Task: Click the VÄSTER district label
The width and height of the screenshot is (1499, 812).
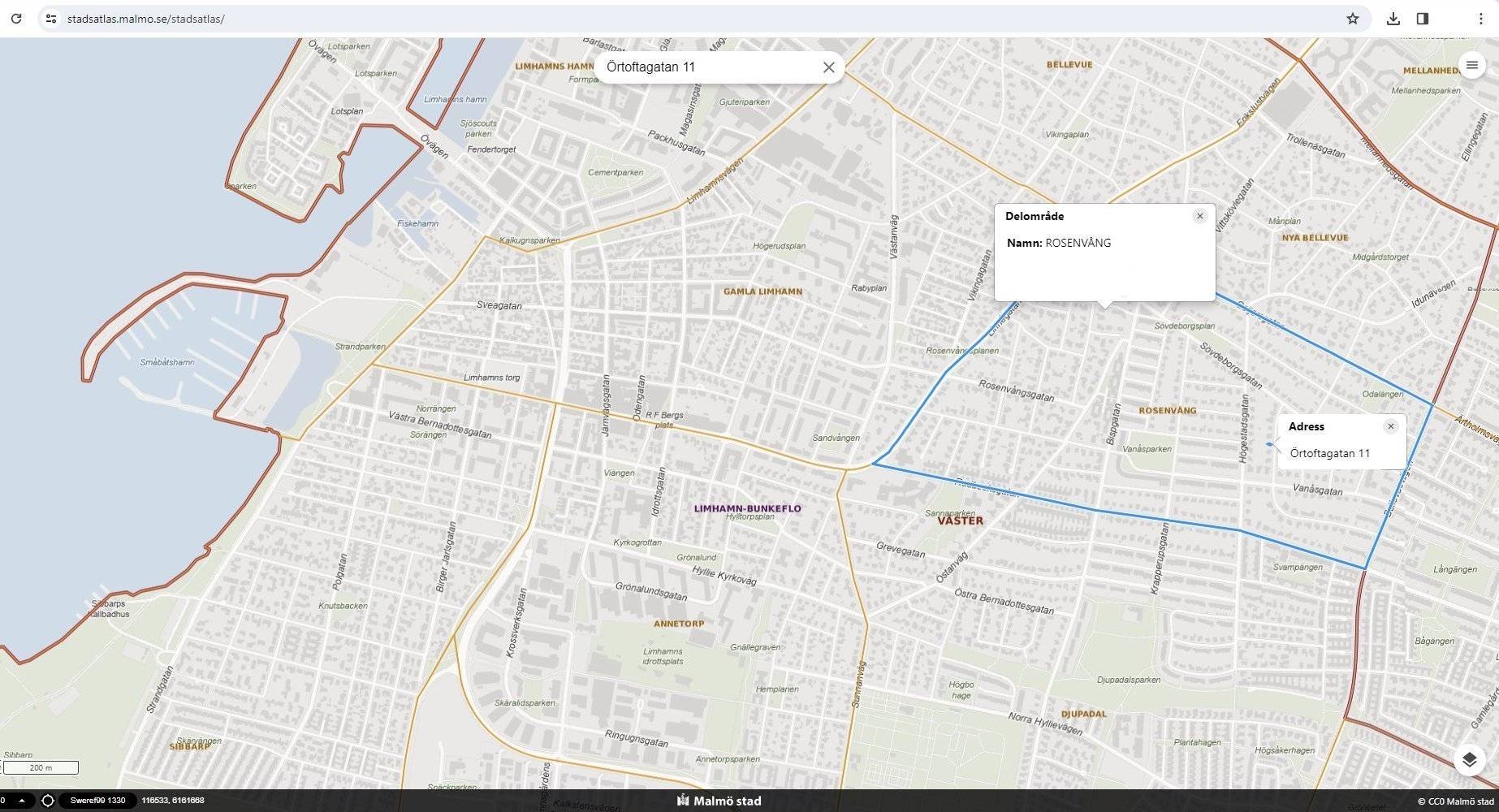Action: pyautogui.click(x=960, y=521)
